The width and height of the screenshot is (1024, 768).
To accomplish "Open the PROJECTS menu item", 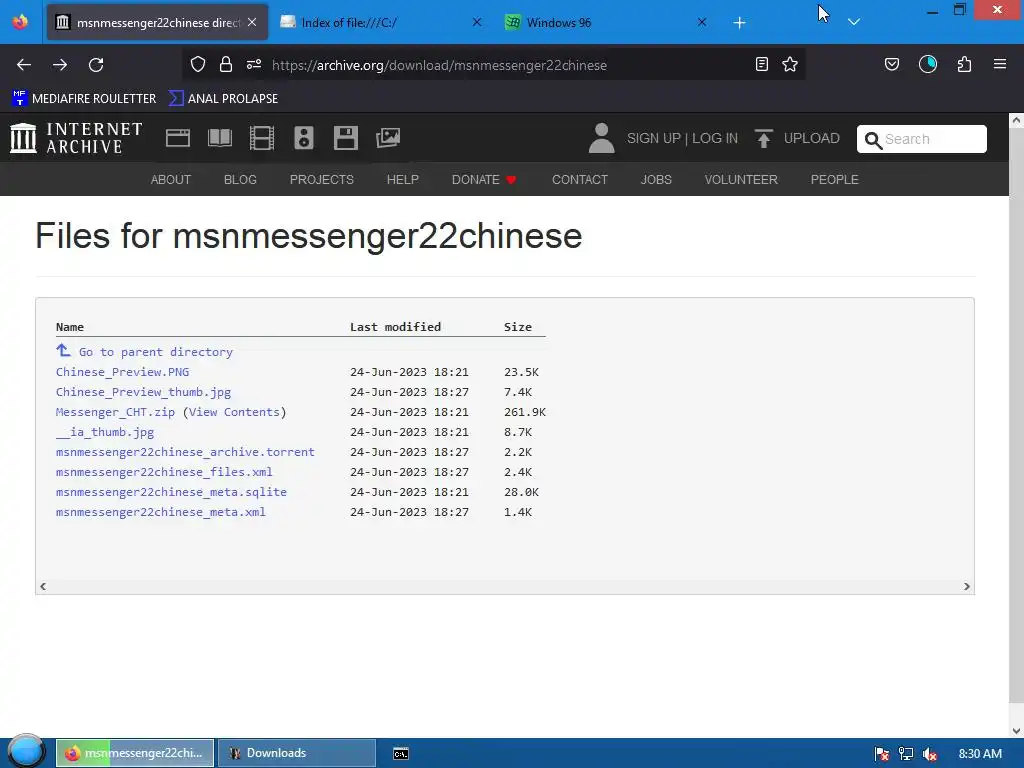I will pos(322,180).
